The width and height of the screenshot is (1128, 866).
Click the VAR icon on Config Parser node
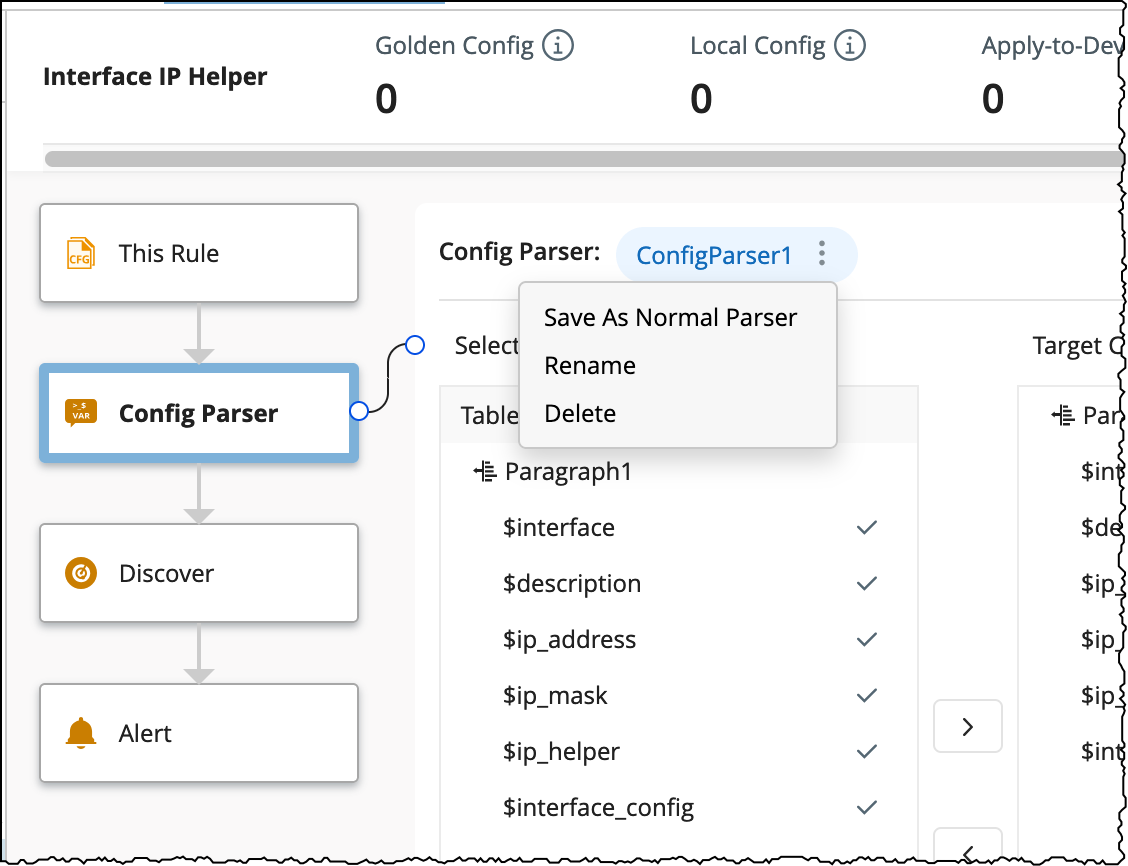pos(81,413)
